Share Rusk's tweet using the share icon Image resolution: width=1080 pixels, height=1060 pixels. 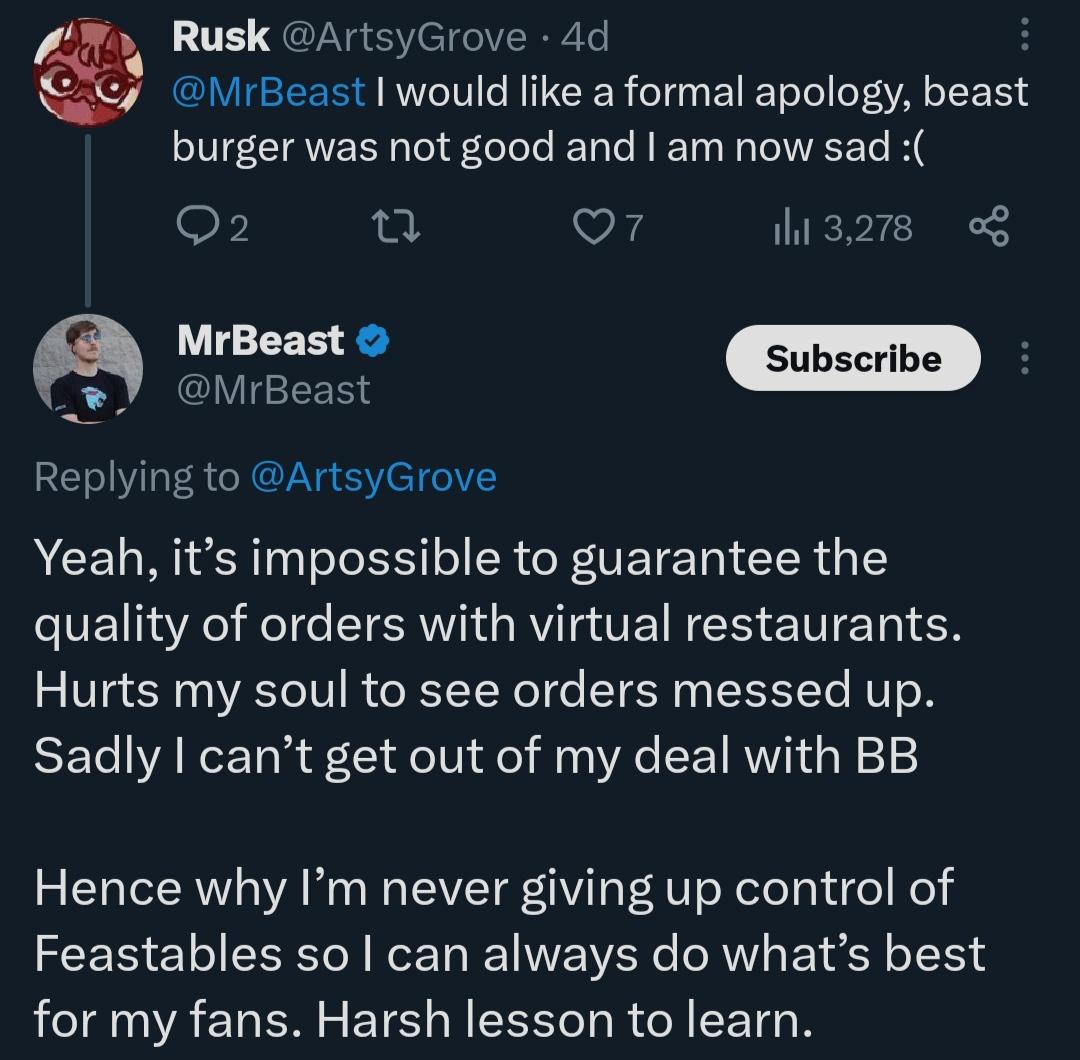click(988, 229)
